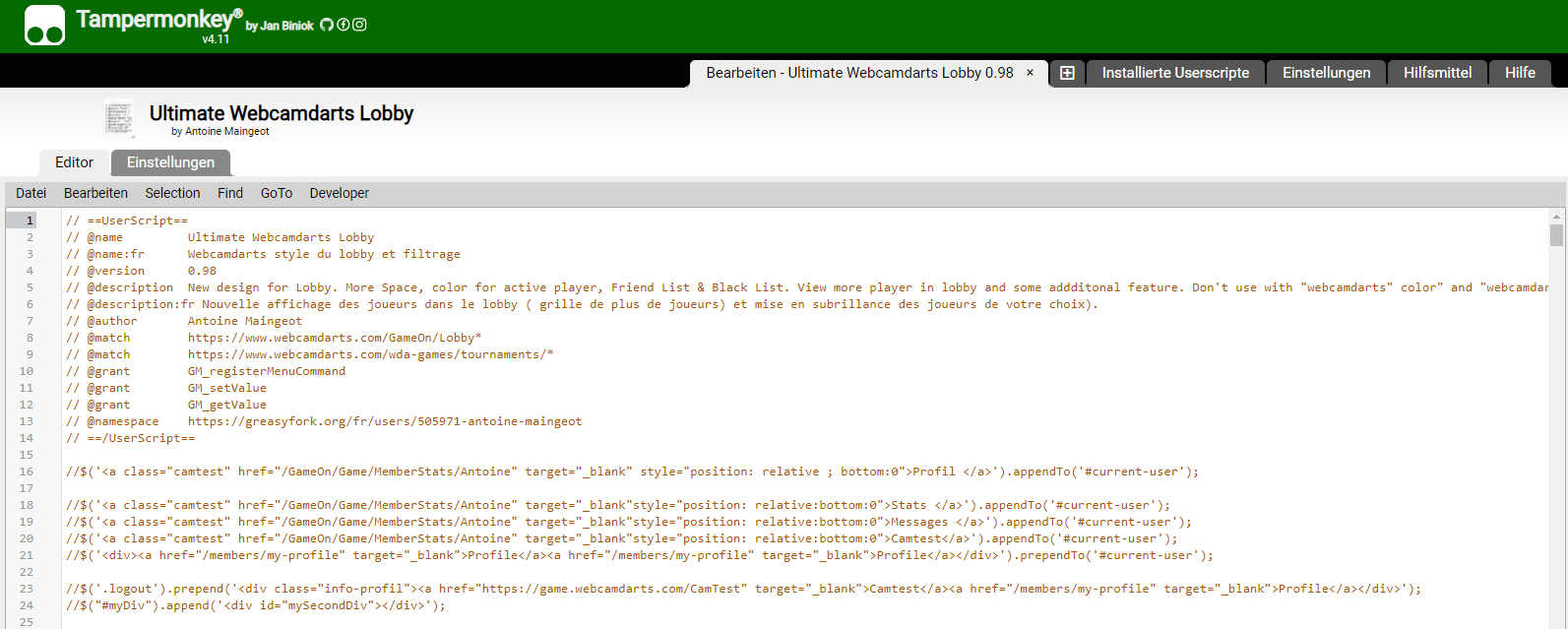Expand the GoTo menu
1568x629 pixels.
[x=277, y=193]
